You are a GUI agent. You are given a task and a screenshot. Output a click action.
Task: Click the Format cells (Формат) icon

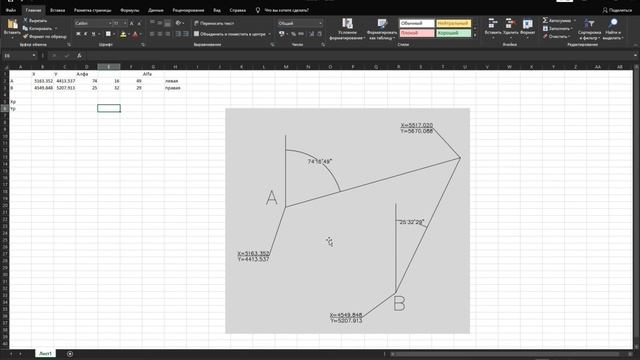pos(528,23)
